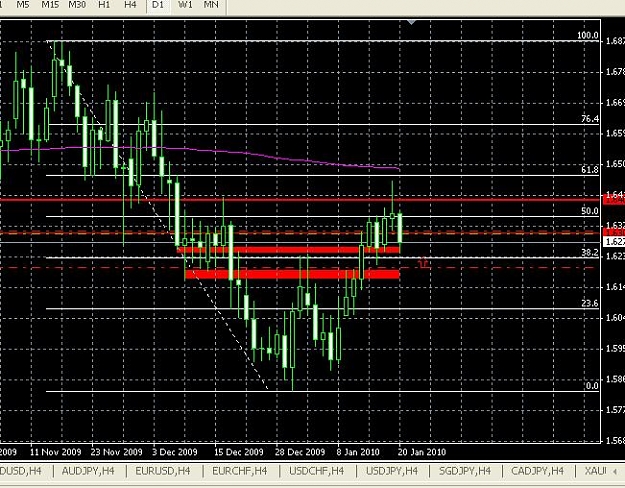Open the XAU chart tab
The image size is (625, 488).
pyautogui.click(x=596, y=471)
